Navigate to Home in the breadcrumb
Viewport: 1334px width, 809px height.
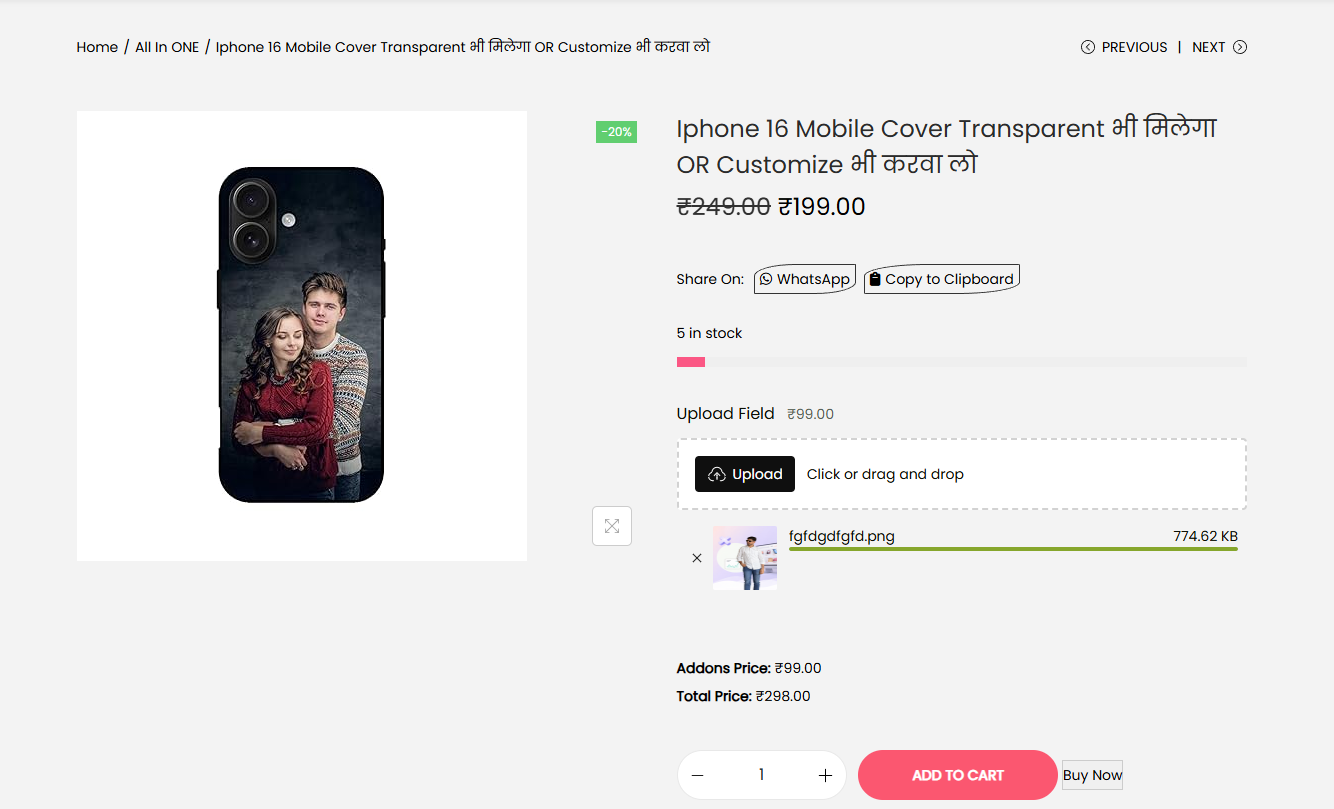[x=96, y=46]
